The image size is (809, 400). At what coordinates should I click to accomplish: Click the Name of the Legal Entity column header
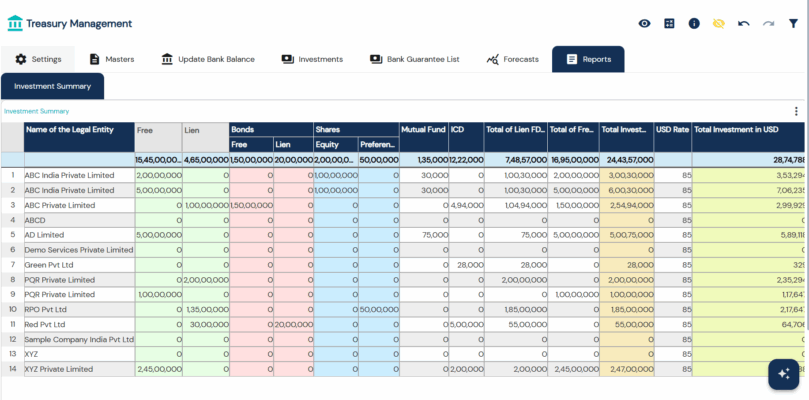78,129
